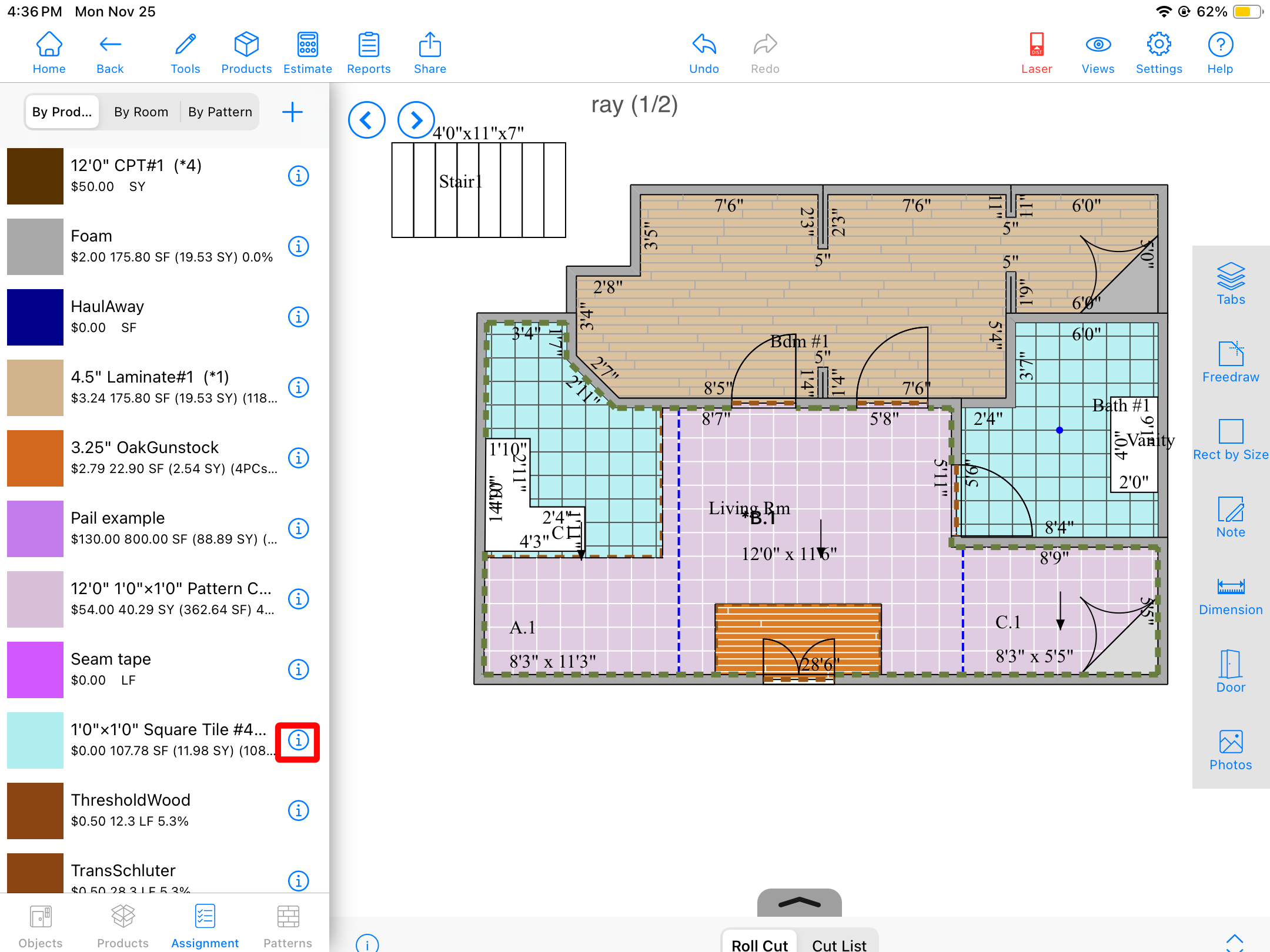The height and width of the screenshot is (952, 1270).
Task: Select the Door tool
Action: [x=1230, y=672]
